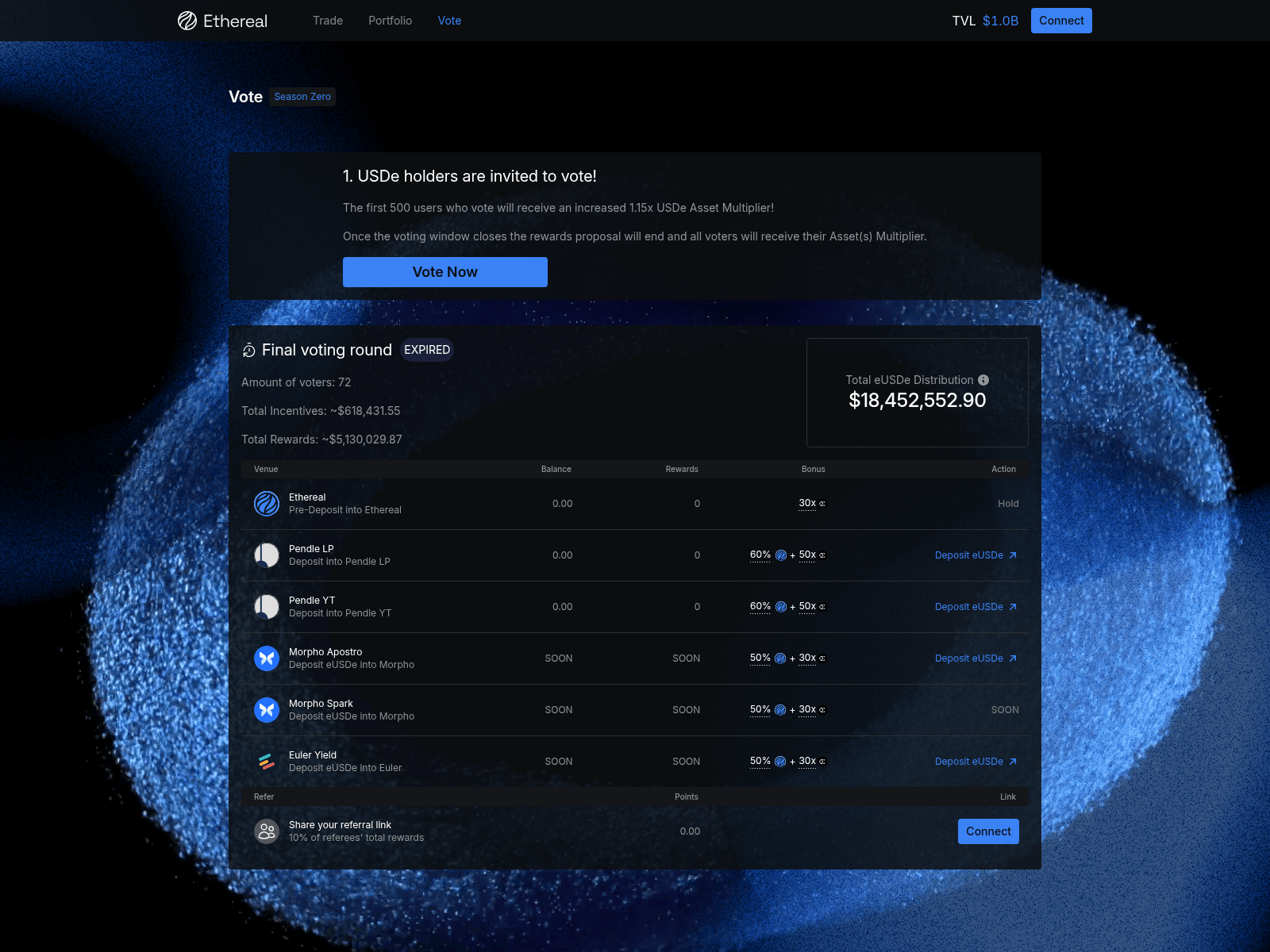Click the Connect button in referral row
This screenshot has width=1270, height=952.
988,831
